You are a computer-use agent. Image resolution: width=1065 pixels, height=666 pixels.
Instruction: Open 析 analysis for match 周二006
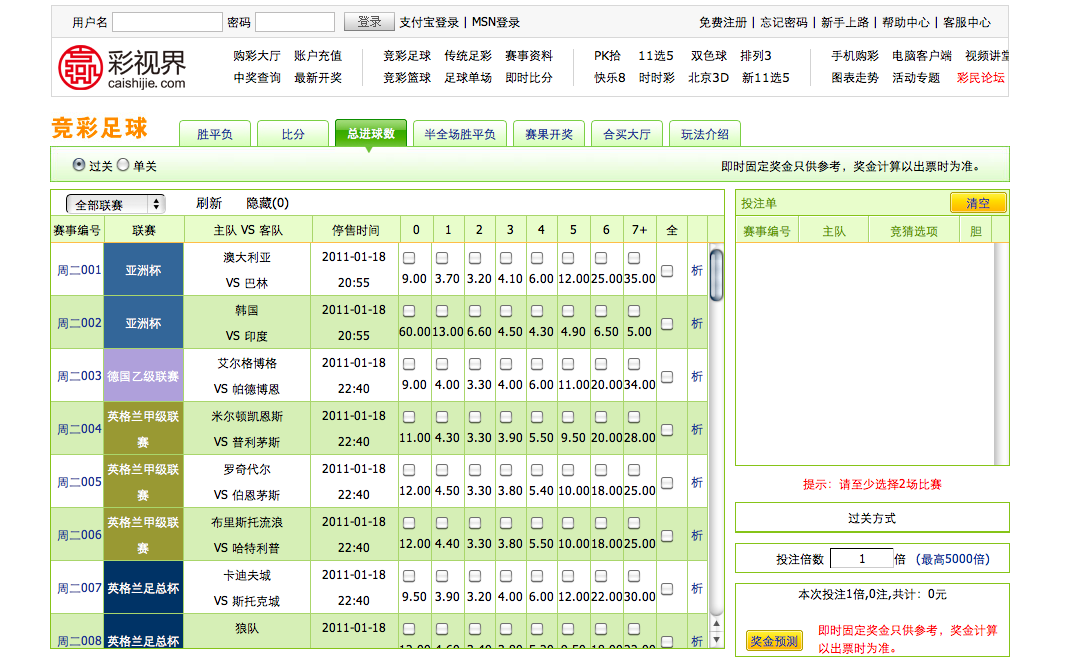point(697,535)
